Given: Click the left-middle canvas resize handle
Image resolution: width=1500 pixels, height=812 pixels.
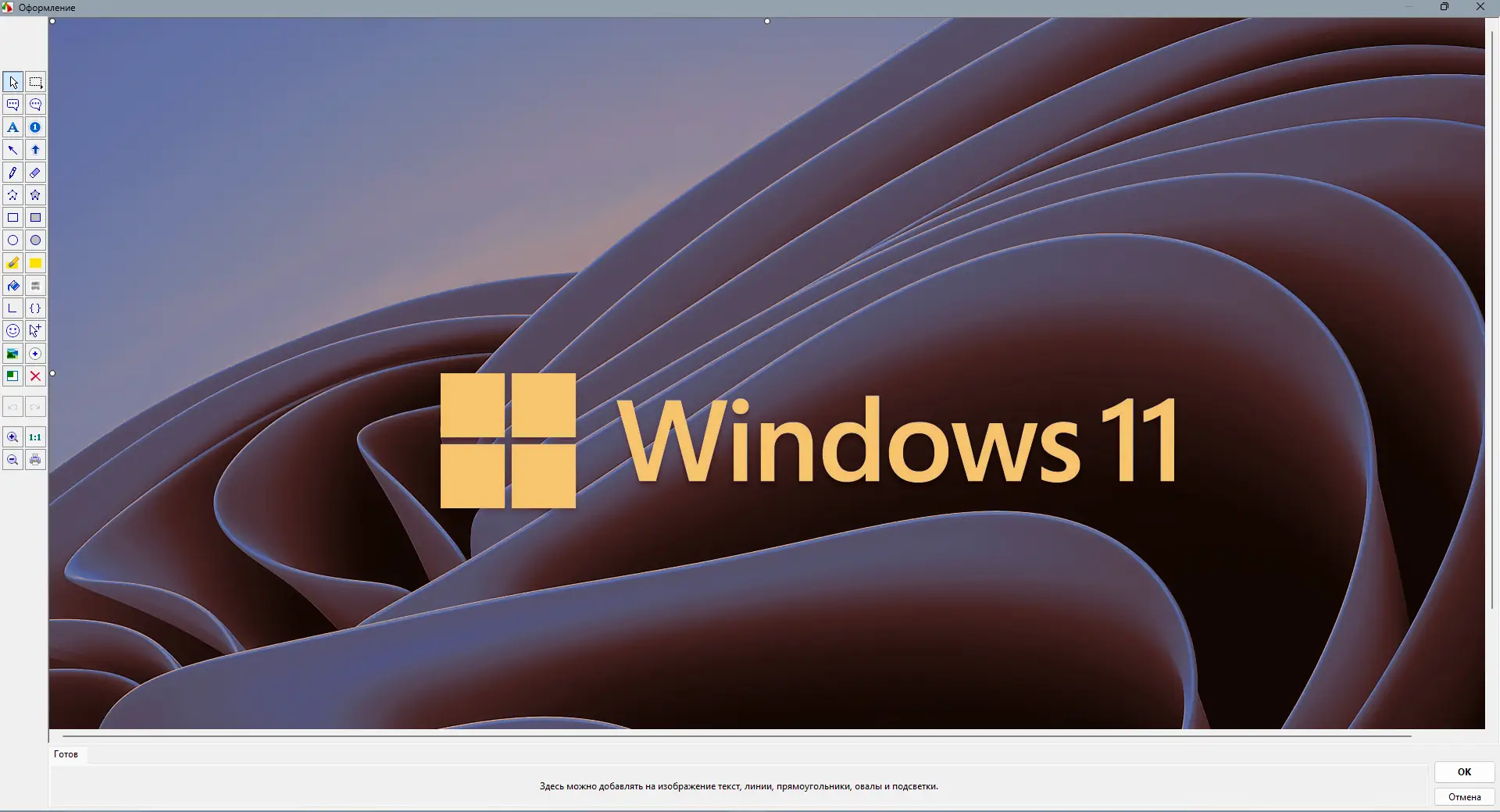Looking at the screenshot, I should tap(52, 374).
